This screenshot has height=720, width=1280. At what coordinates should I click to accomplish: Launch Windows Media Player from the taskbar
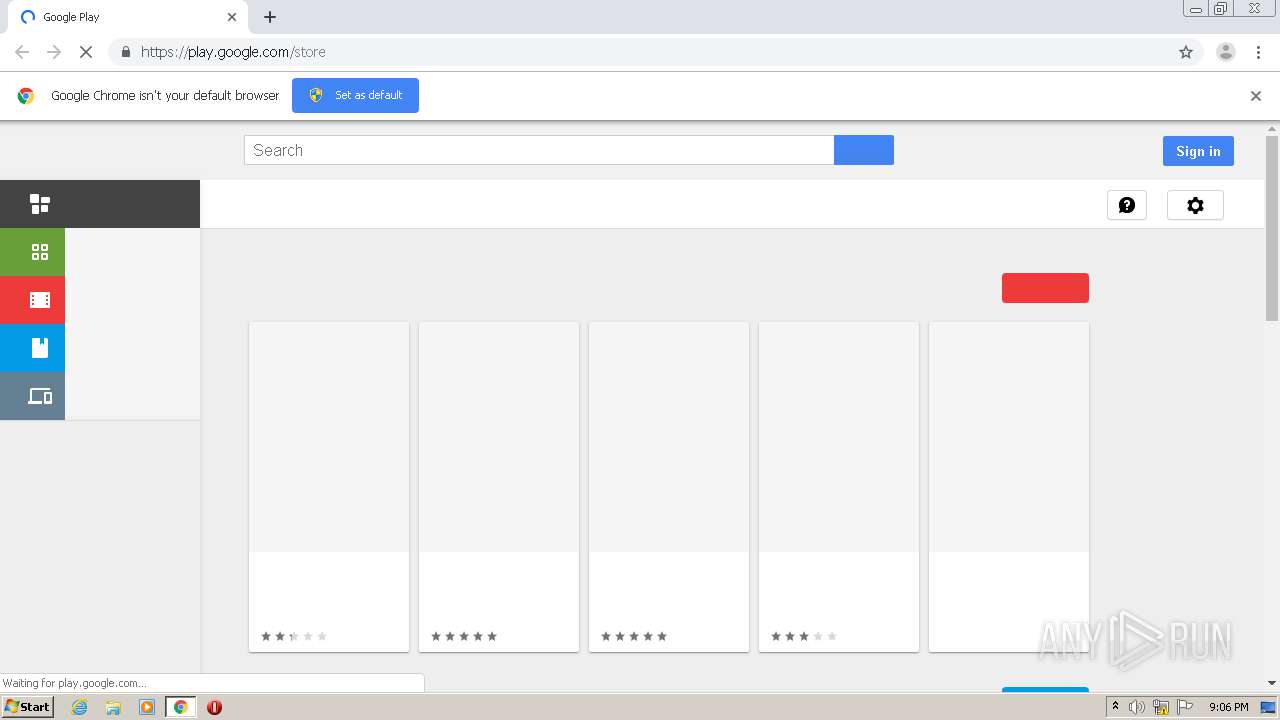coord(147,707)
